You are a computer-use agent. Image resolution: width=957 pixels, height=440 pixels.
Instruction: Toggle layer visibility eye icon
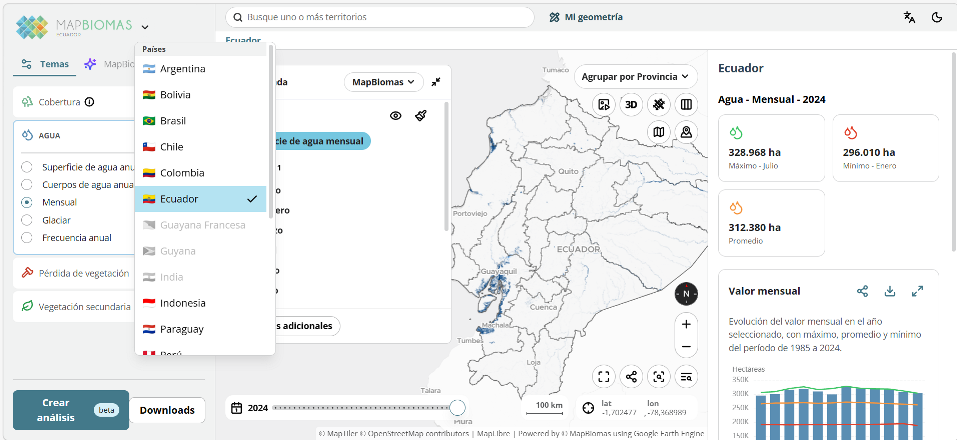pos(396,116)
